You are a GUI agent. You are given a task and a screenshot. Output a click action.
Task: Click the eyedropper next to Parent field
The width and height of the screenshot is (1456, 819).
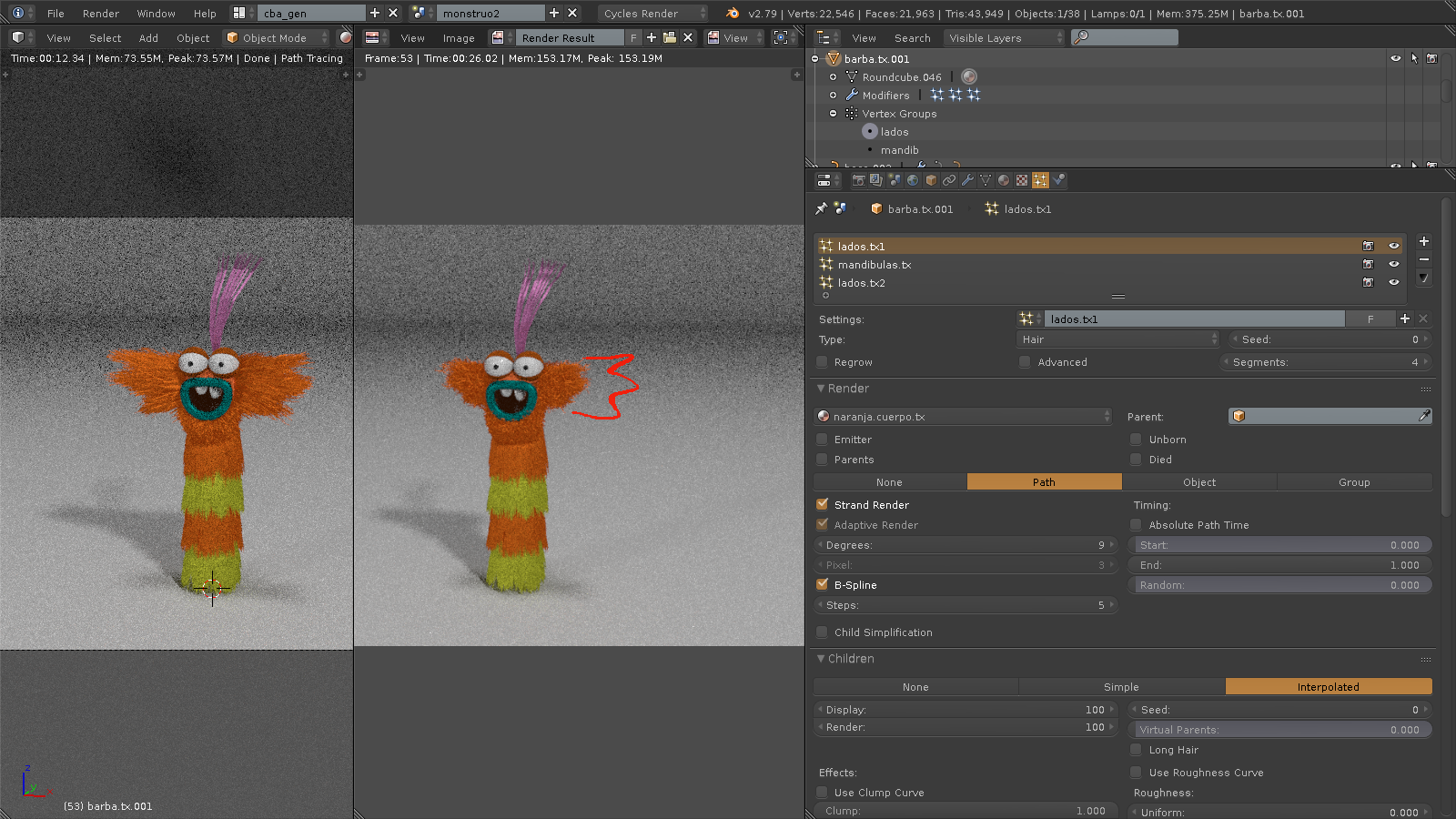(1424, 416)
